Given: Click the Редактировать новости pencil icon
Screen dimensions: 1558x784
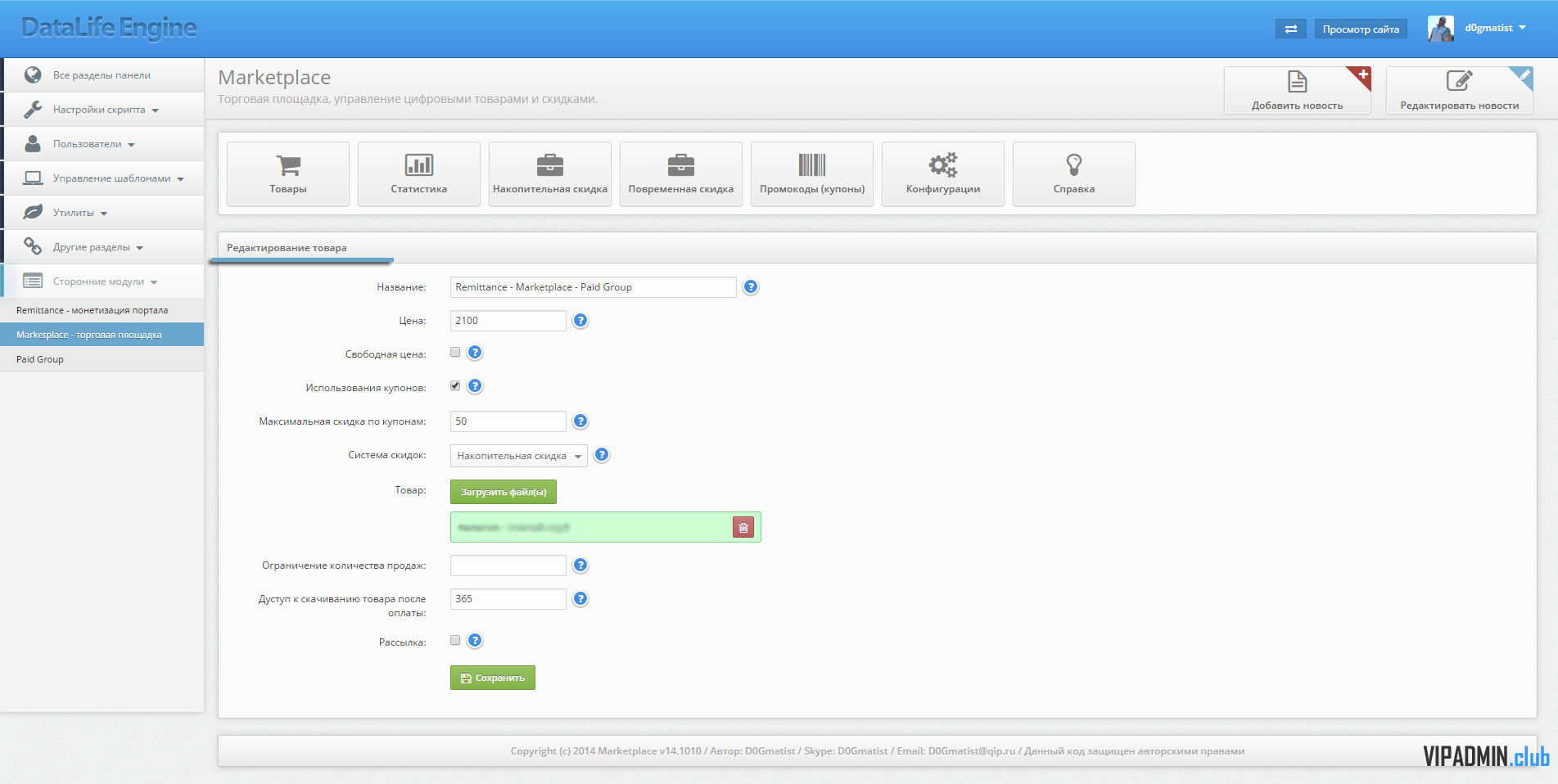Looking at the screenshot, I should [1459, 81].
